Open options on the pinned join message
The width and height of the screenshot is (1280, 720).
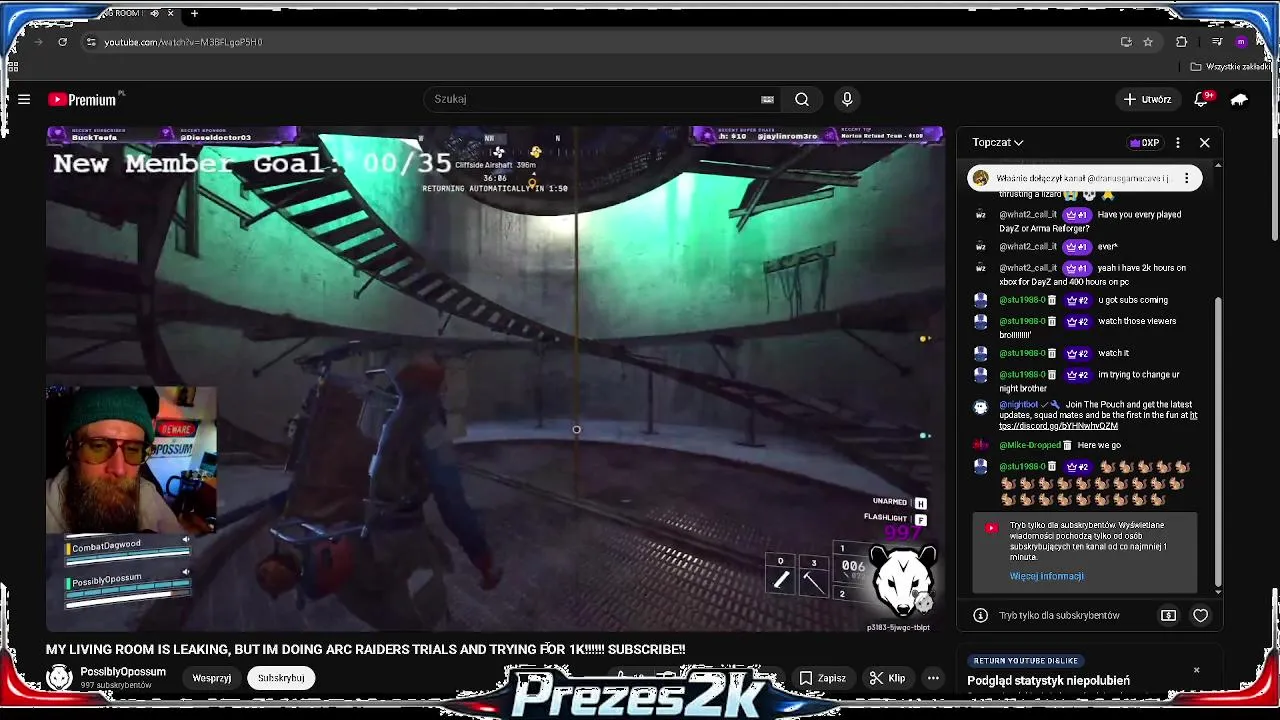tap(1186, 178)
